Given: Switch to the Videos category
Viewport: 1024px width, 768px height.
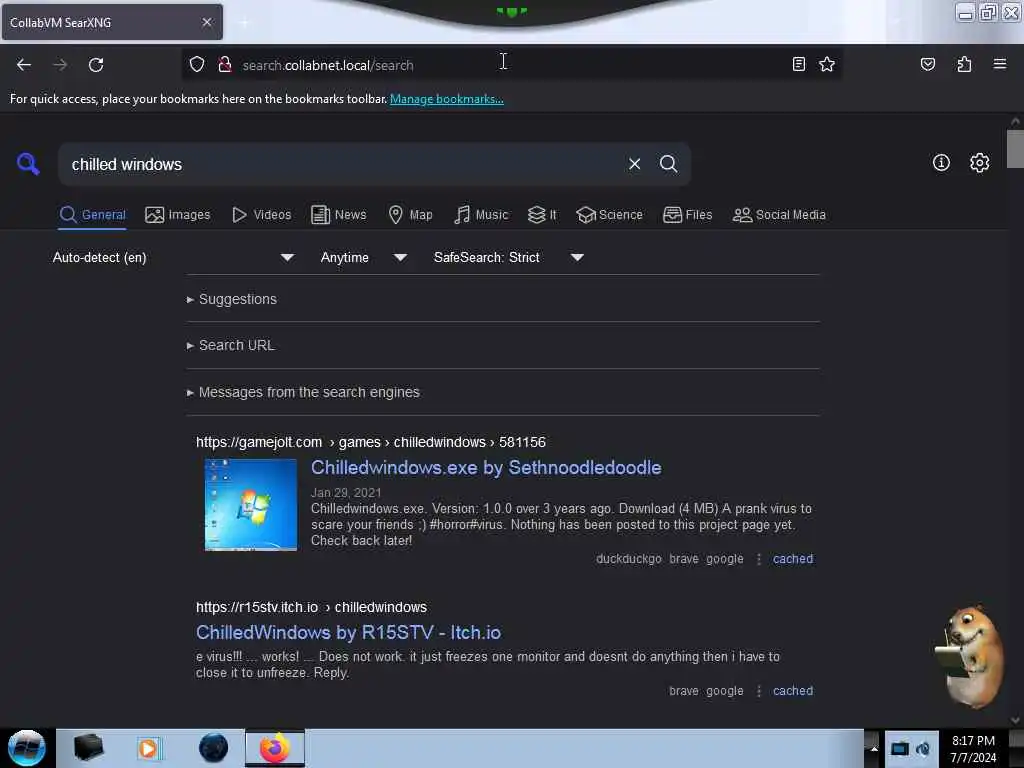Looking at the screenshot, I should [x=261, y=215].
